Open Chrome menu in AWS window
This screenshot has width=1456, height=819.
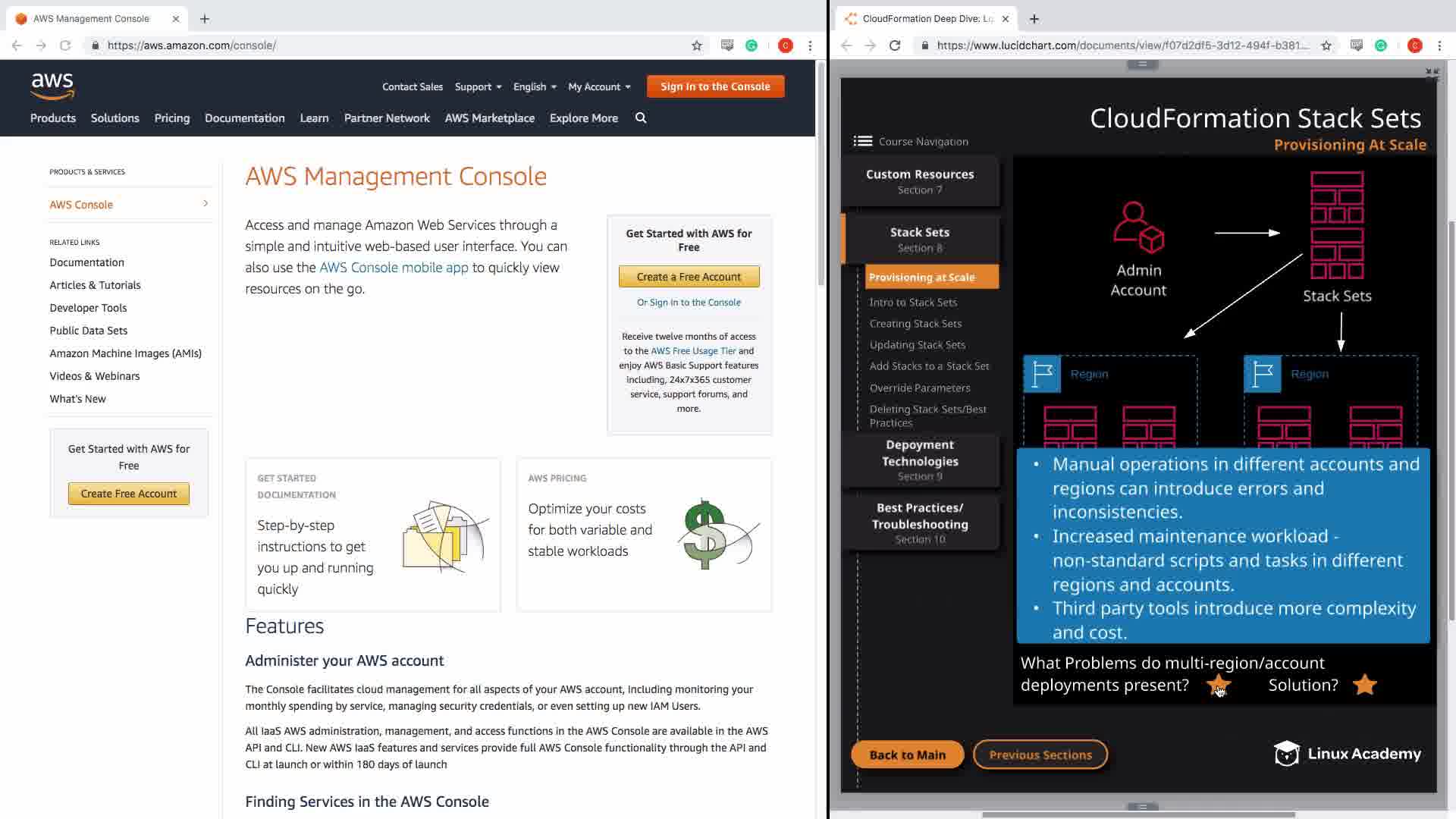(x=810, y=45)
